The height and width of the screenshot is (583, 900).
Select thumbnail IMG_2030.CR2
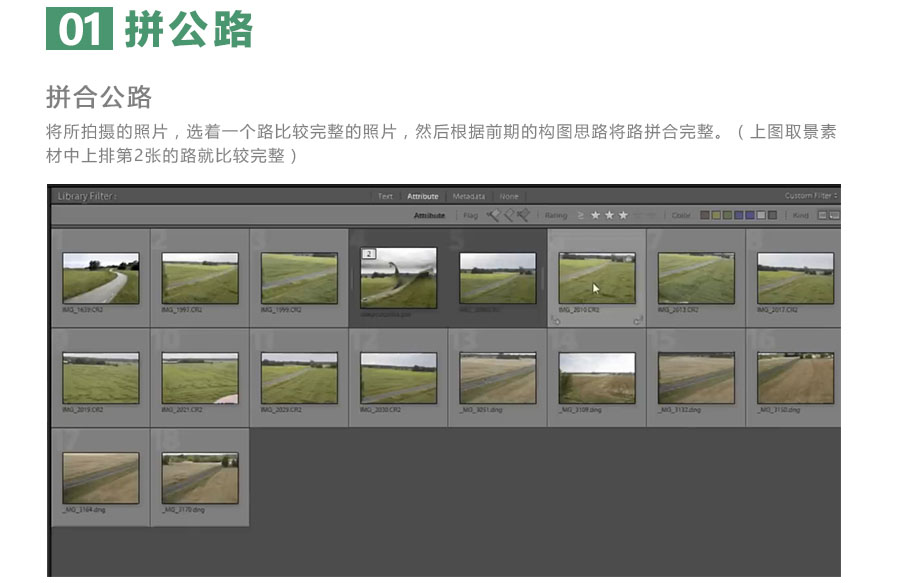[398, 378]
